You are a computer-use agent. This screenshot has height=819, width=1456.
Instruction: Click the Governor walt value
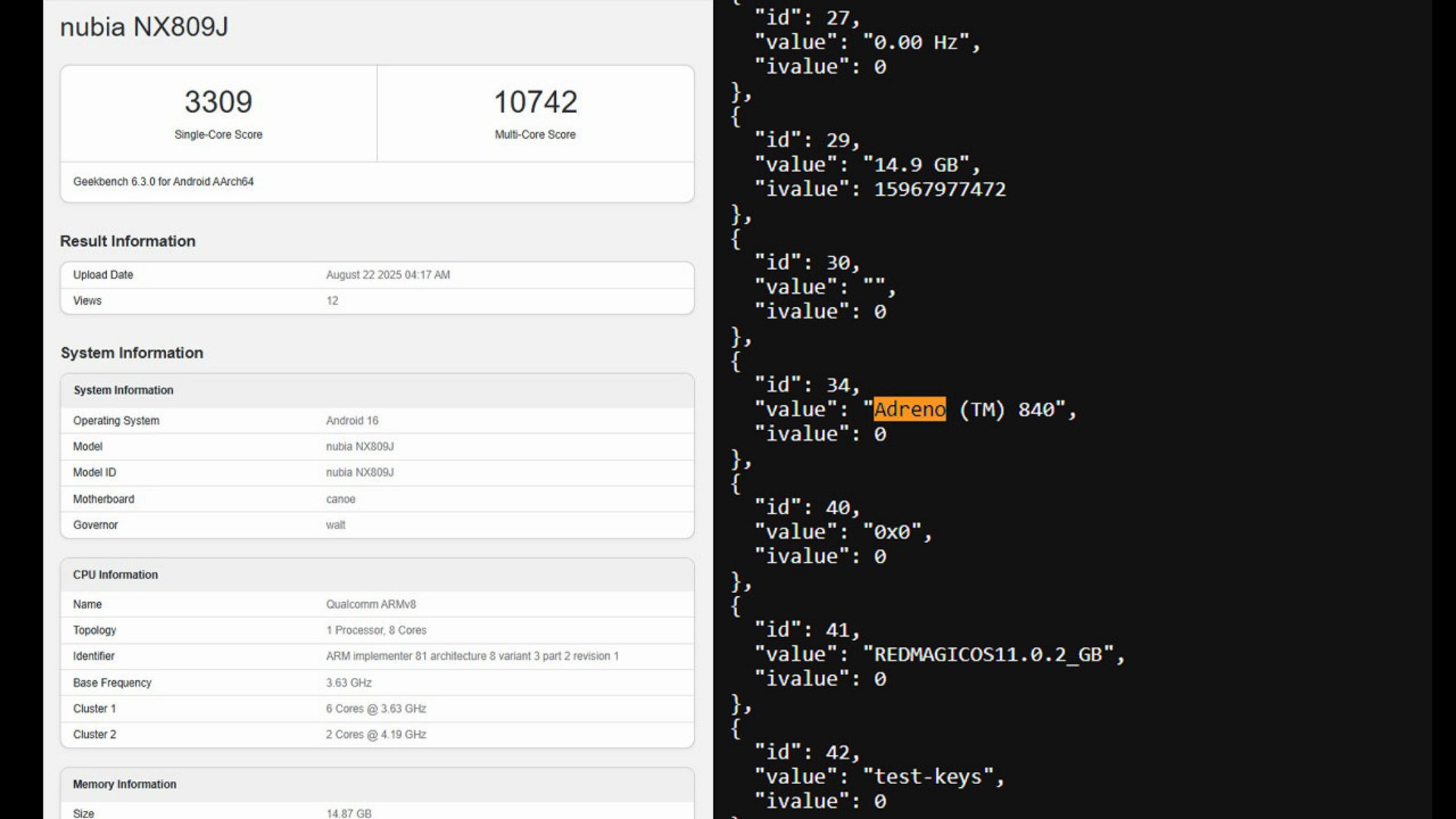tap(335, 525)
